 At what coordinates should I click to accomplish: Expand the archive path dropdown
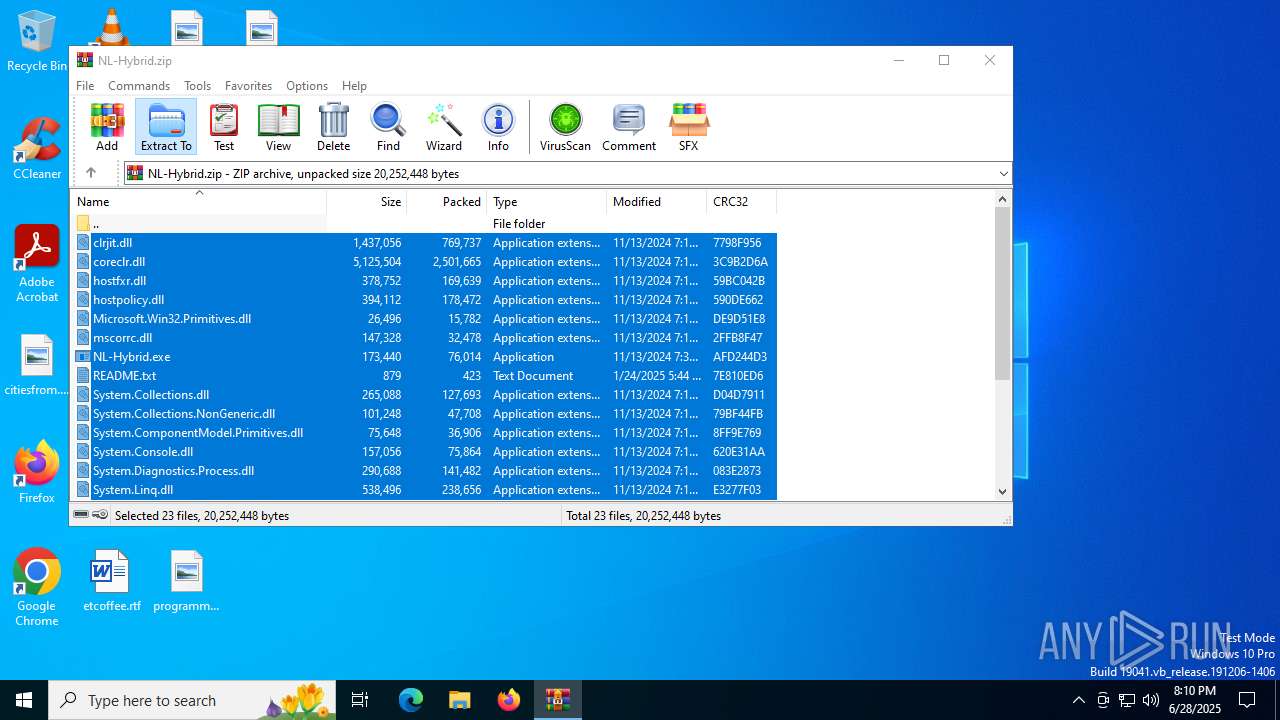1003,174
